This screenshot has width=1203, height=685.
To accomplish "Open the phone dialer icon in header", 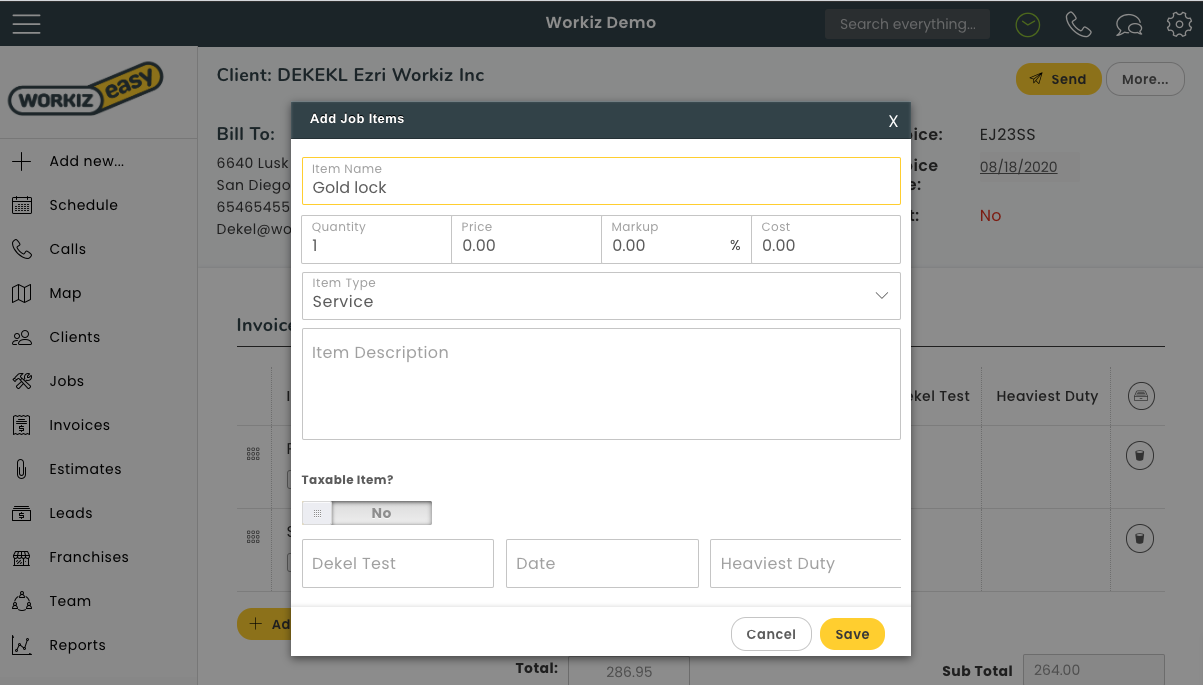I will pos(1078,24).
